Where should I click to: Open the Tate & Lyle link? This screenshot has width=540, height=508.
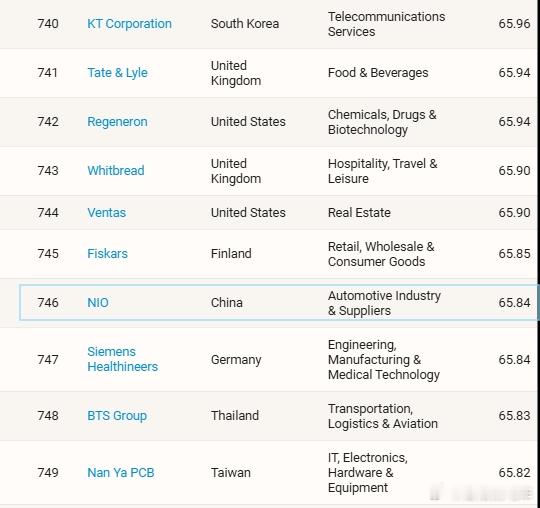117,73
